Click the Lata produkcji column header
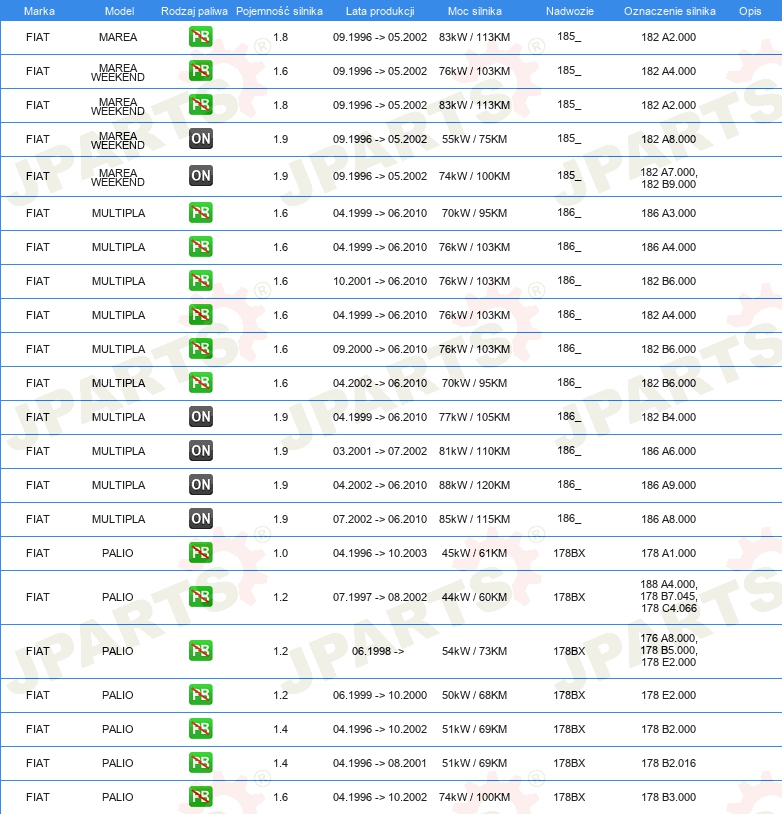The image size is (782, 814). (x=380, y=11)
